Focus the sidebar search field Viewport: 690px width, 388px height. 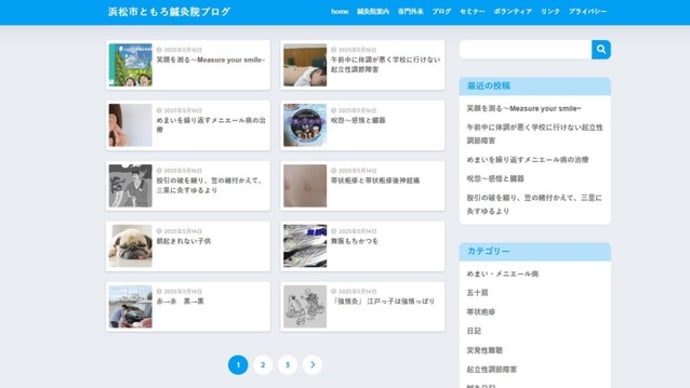(x=525, y=50)
